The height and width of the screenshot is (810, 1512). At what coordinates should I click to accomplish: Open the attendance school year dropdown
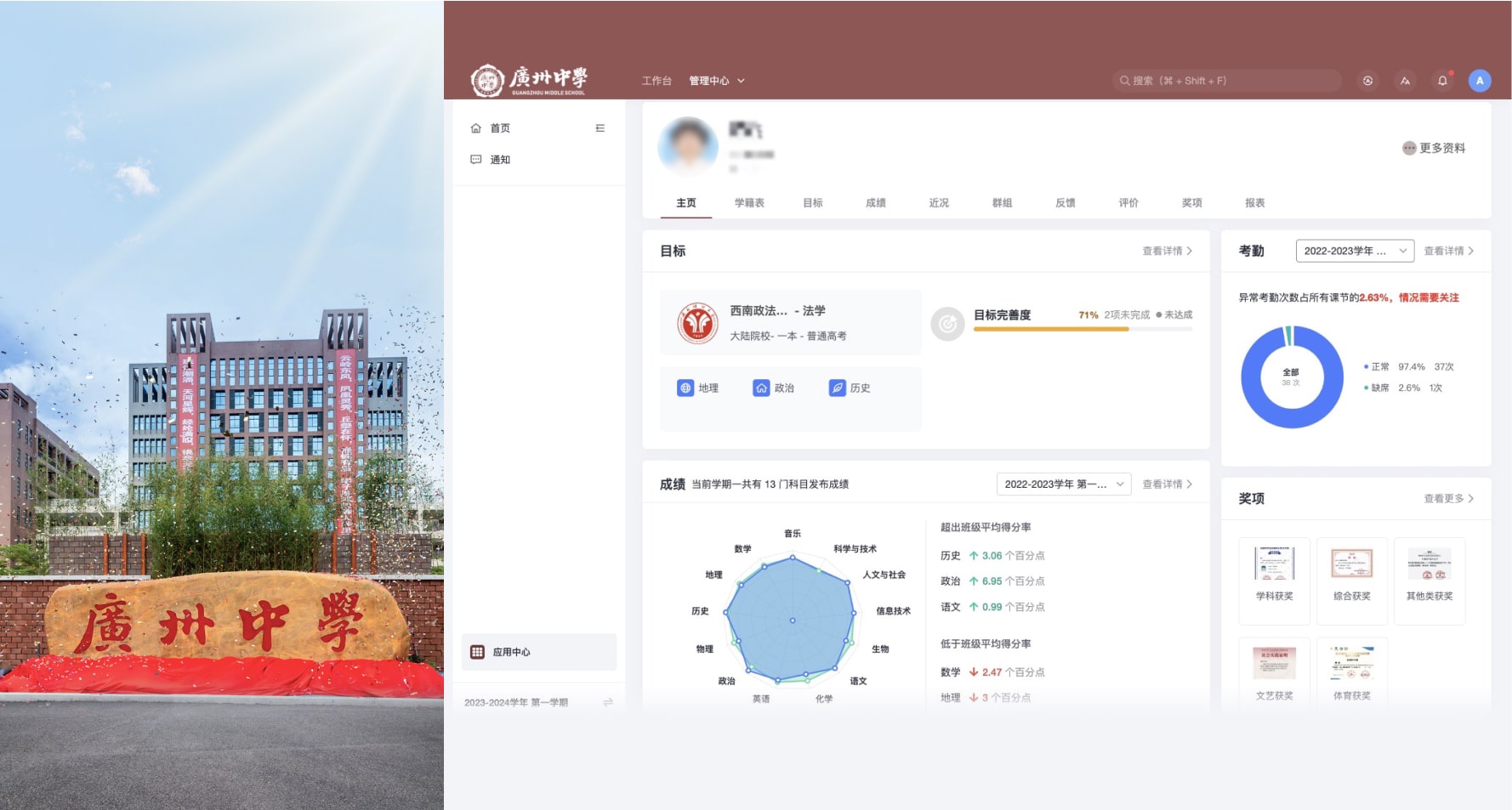[1354, 251]
